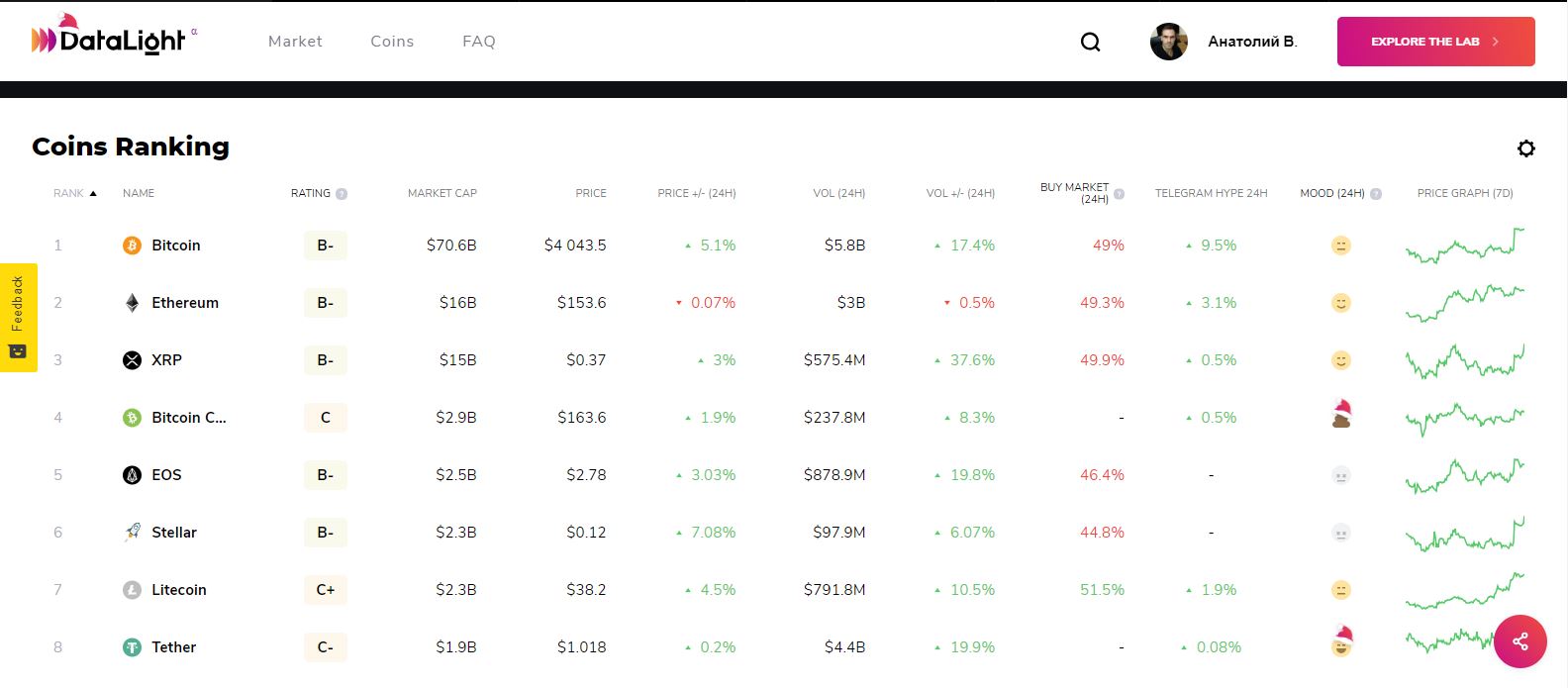Open the Market menu item
Viewport: 1568px width, 688px height.
click(295, 41)
